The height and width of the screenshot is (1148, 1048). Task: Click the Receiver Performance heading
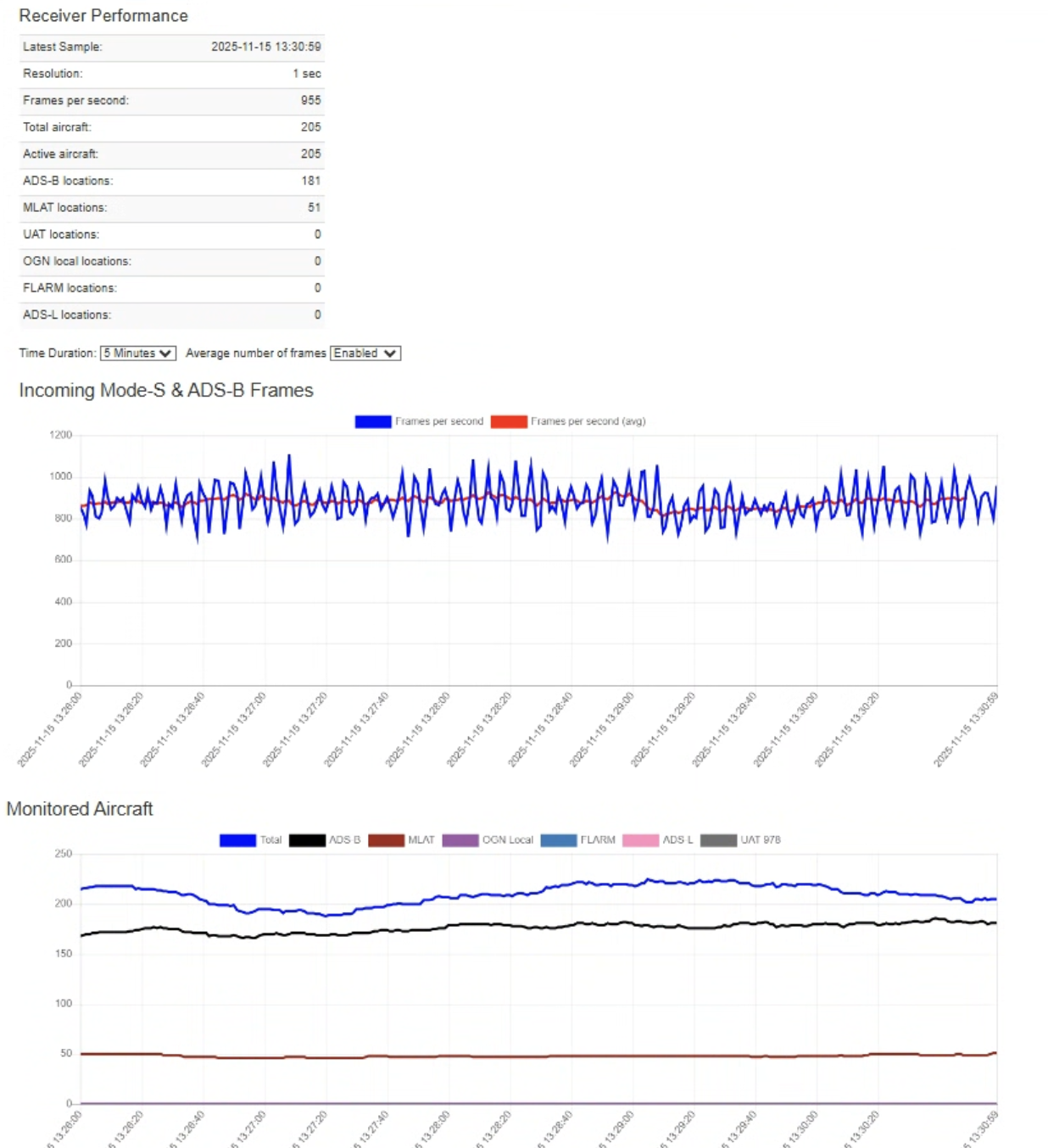[x=103, y=16]
